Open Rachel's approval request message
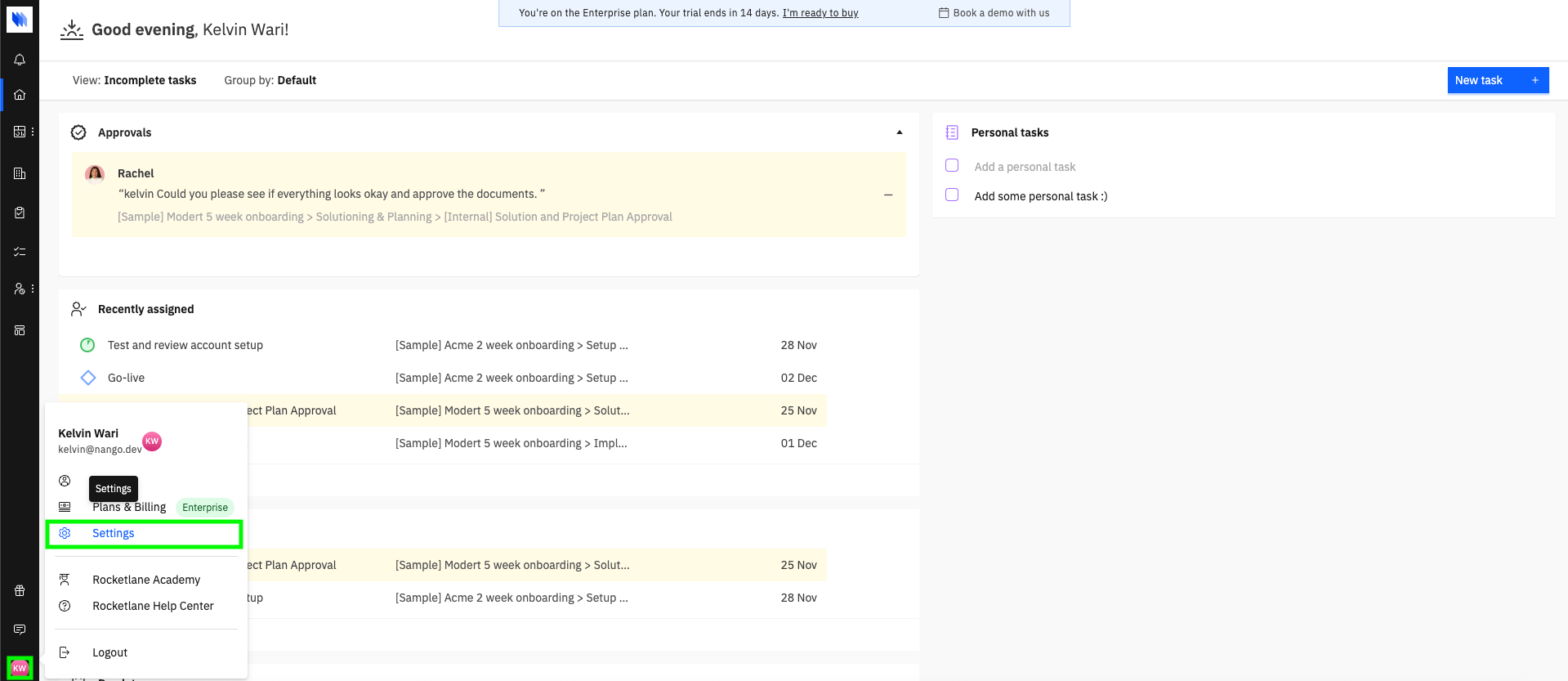1568x681 pixels. (x=332, y=194)
